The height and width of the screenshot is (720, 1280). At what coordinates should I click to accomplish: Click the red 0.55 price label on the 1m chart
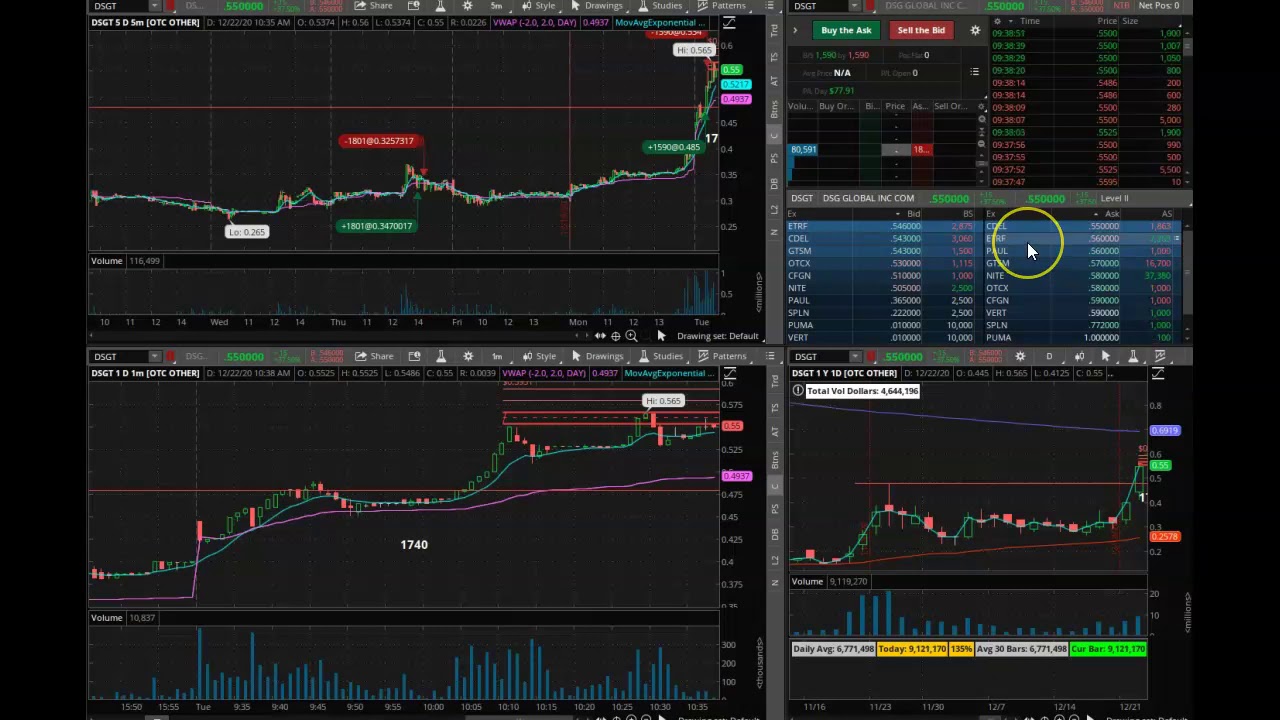tap(733, 426)
